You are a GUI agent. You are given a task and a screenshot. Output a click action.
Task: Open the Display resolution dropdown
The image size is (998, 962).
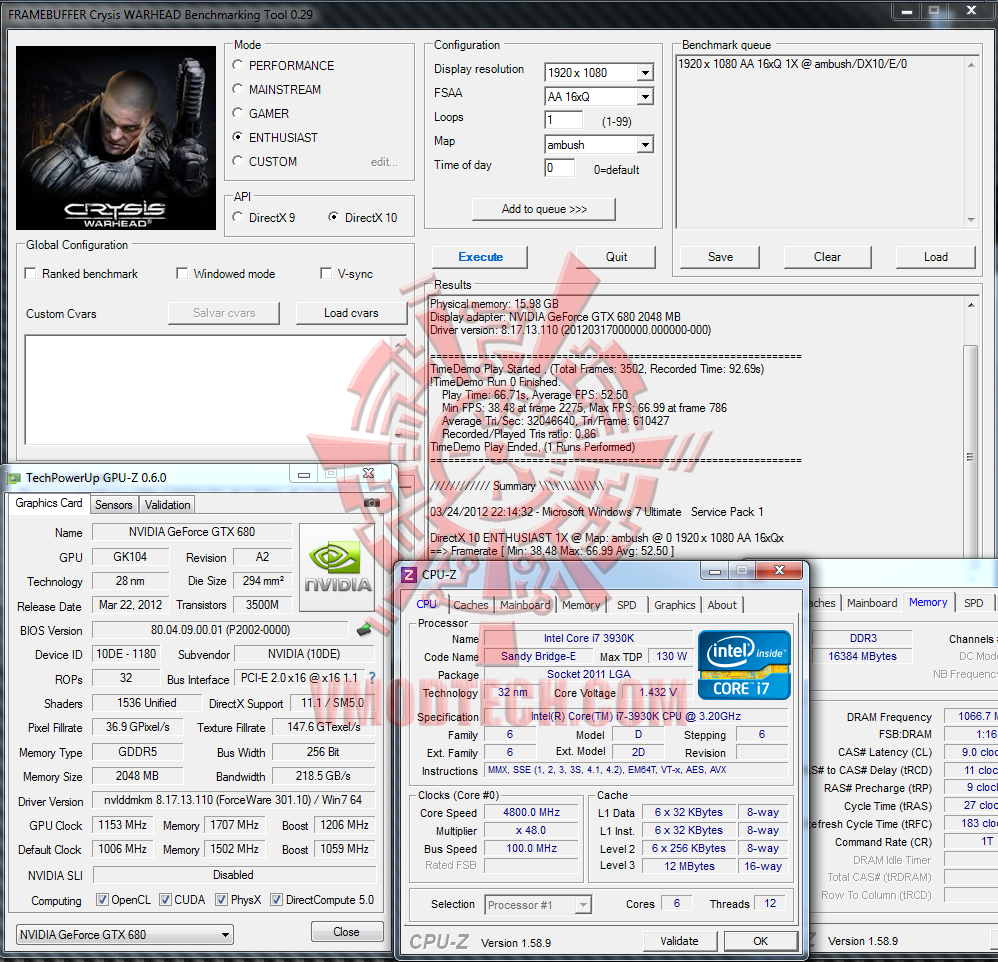(x=599, y=73)
